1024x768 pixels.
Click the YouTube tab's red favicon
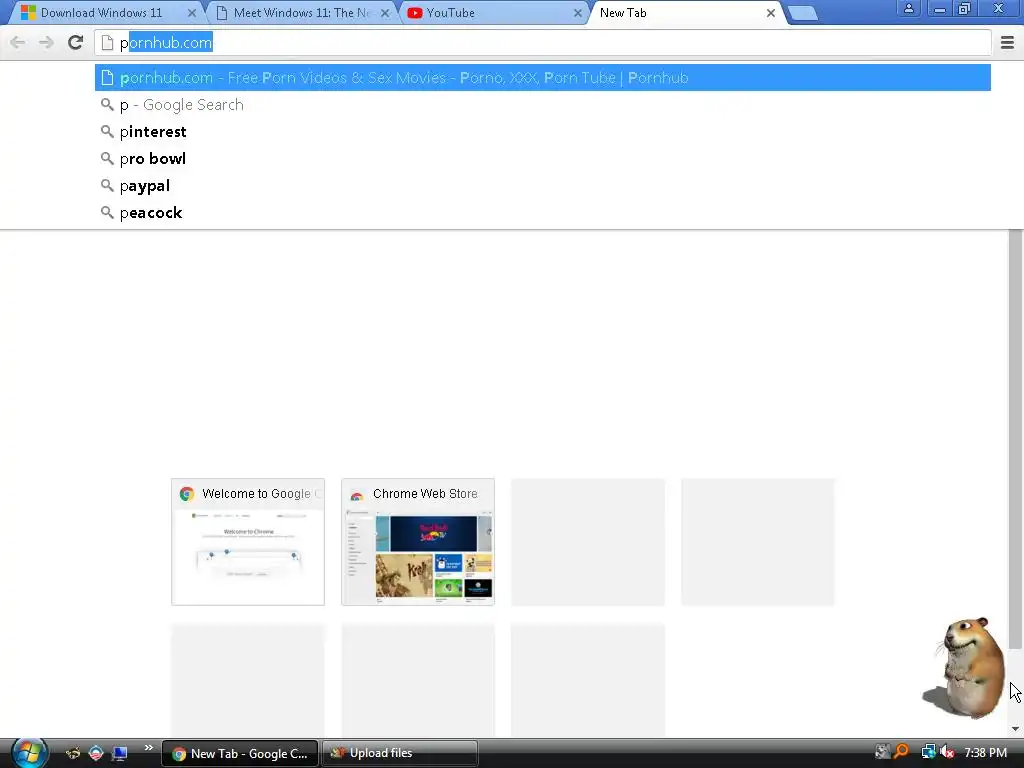(x=415, y=12)
